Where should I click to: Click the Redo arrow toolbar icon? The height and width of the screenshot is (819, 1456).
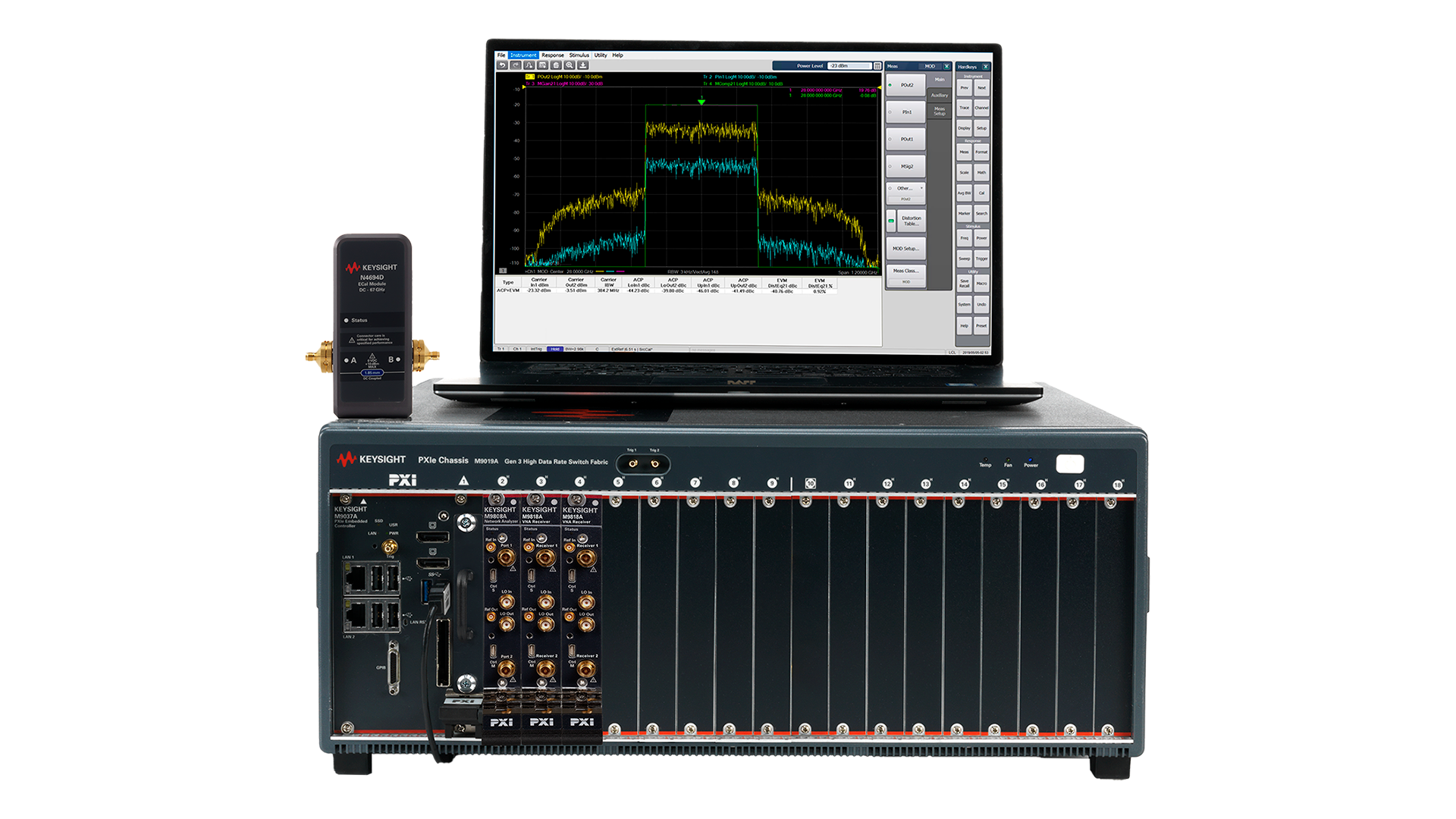(x=516, y=65)
